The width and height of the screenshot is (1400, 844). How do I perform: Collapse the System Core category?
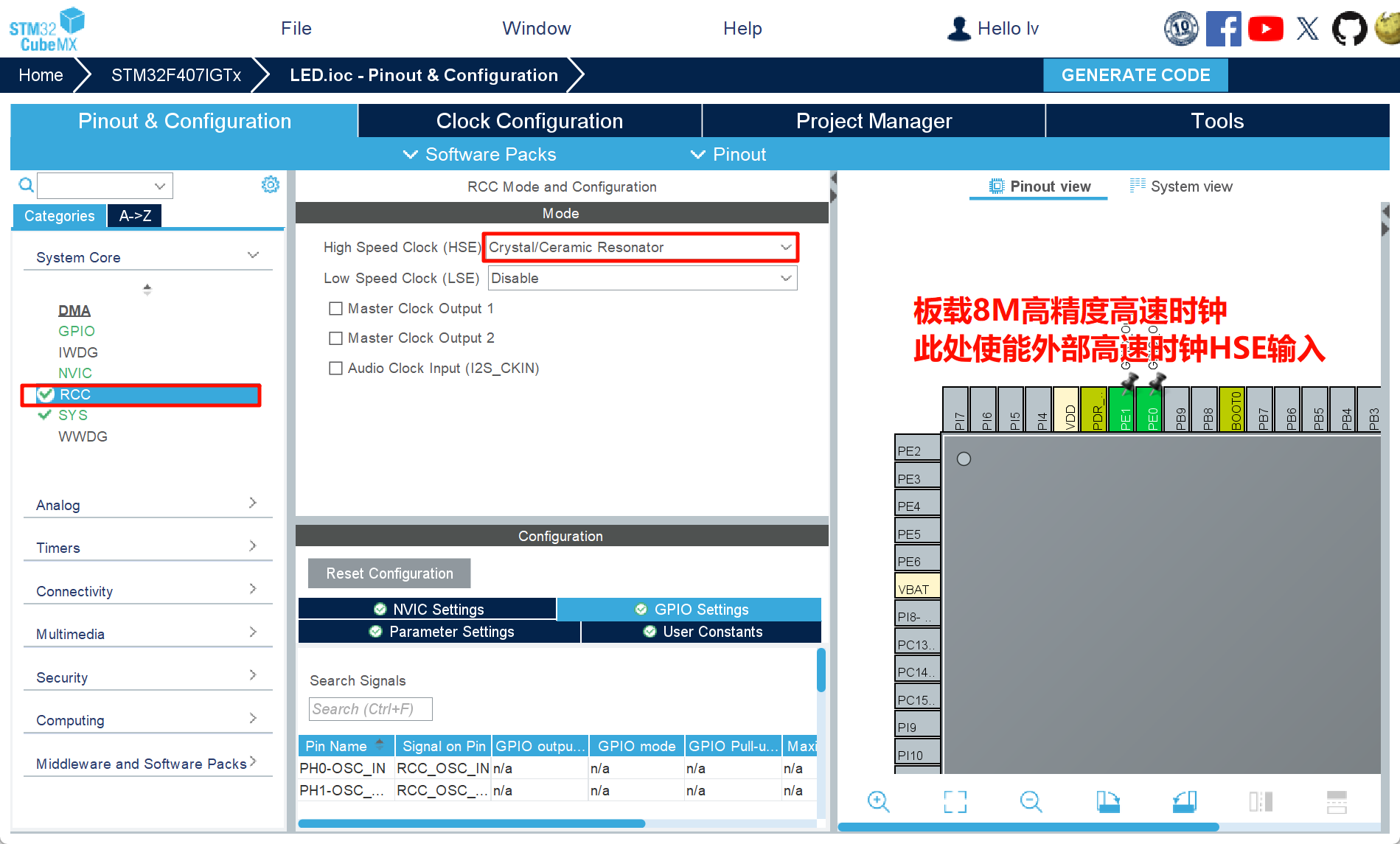click(x=253, y=254)
